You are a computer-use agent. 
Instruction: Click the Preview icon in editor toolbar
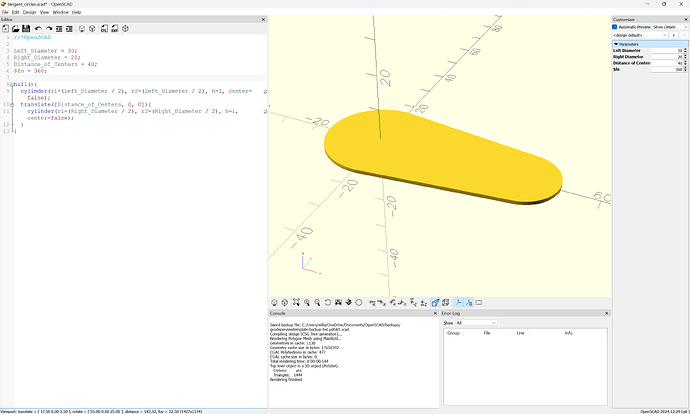pyautogui.click(x=82, y=29)
